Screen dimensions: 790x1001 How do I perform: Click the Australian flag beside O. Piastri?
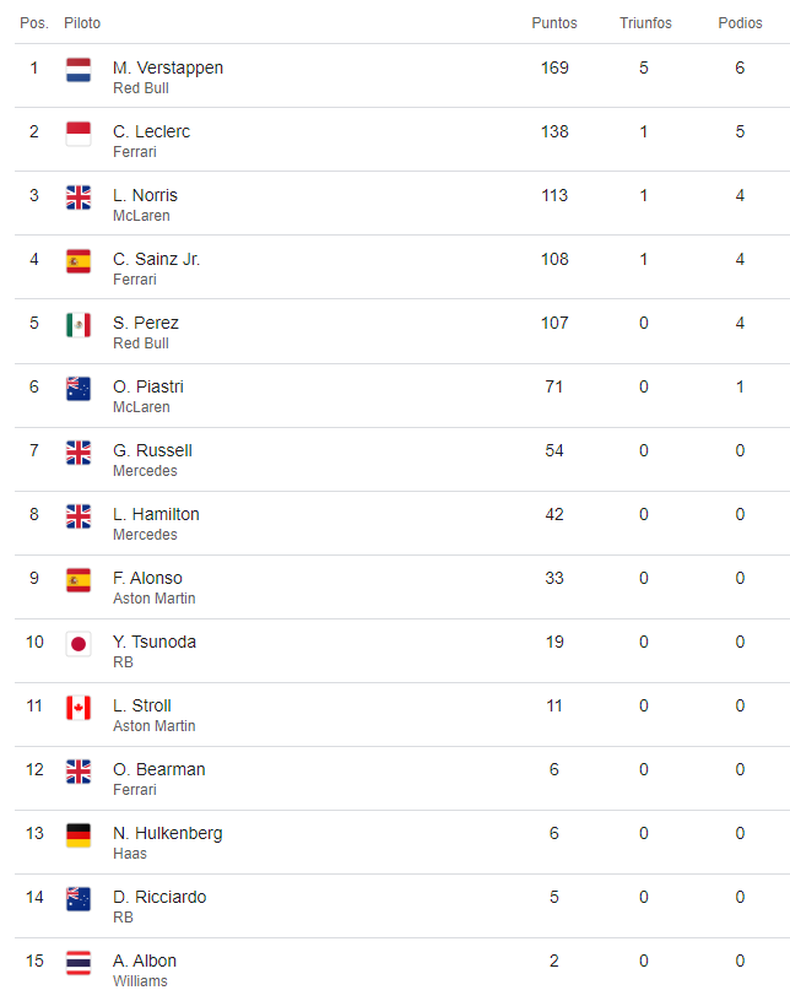(78, 389)
